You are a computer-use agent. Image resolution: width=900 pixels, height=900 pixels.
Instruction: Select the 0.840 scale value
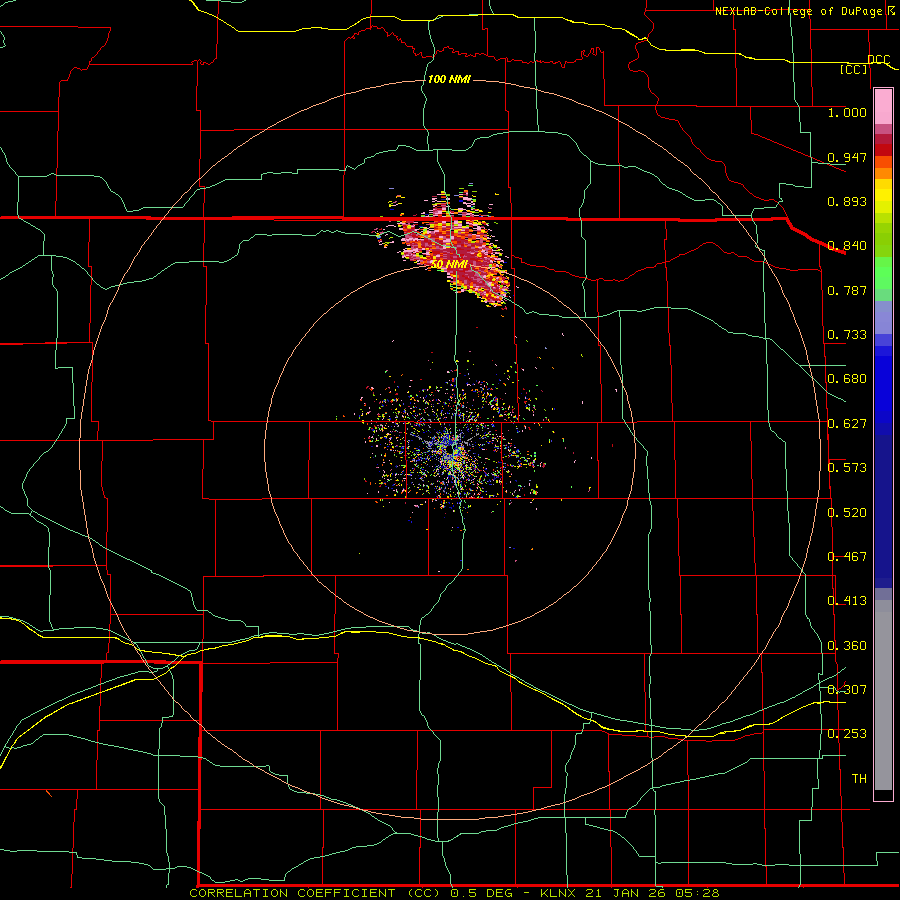(847, 246)
